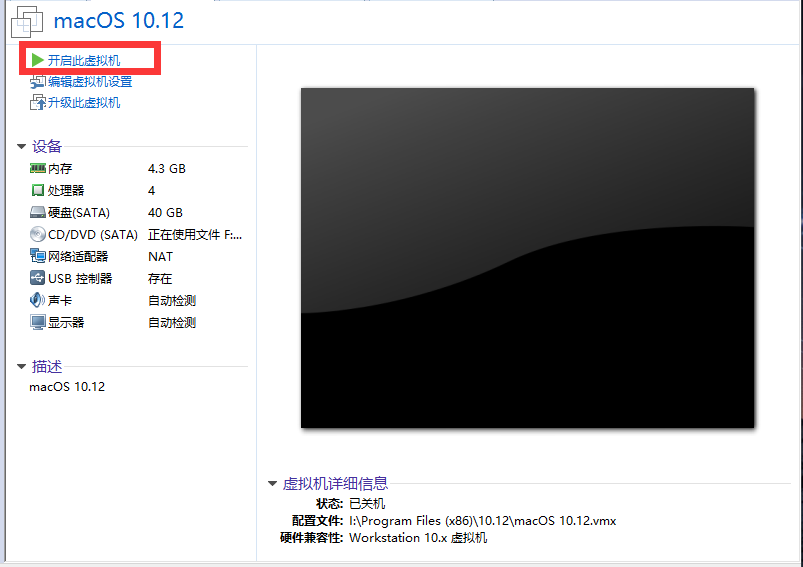Click the processor count value 4
Screen dimensions: 803x567
pos(152,191)
